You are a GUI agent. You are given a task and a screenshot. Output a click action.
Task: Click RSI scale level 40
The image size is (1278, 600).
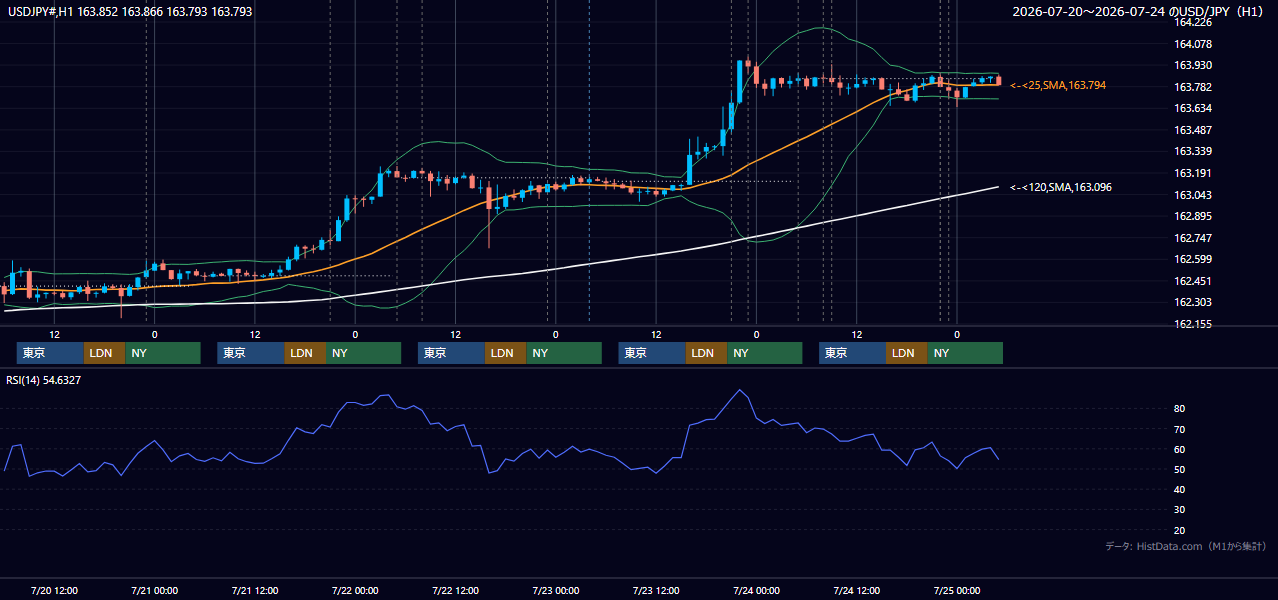pos(1180,489)
